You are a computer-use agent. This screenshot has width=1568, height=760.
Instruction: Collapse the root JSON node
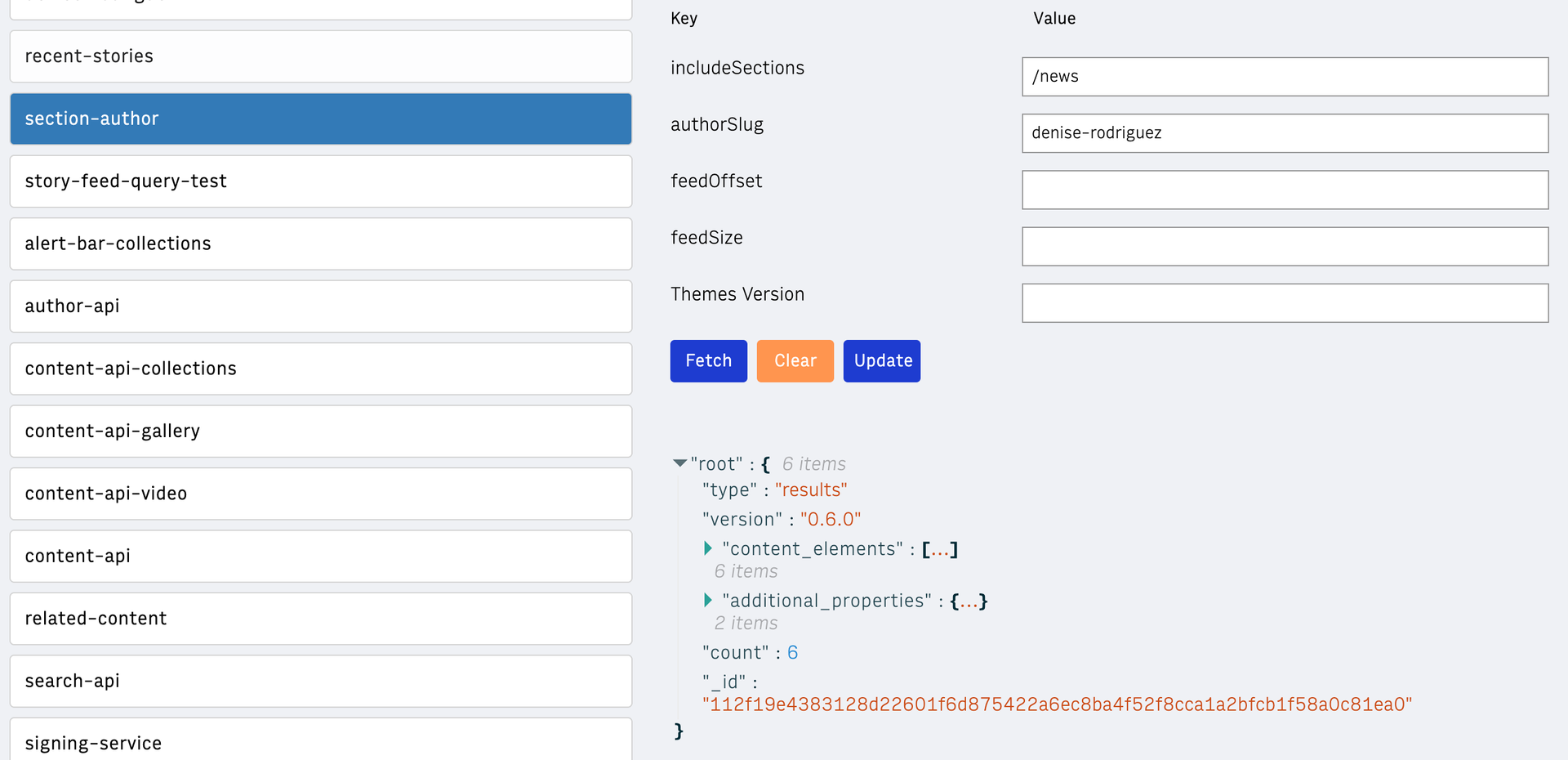click(679, 463)
